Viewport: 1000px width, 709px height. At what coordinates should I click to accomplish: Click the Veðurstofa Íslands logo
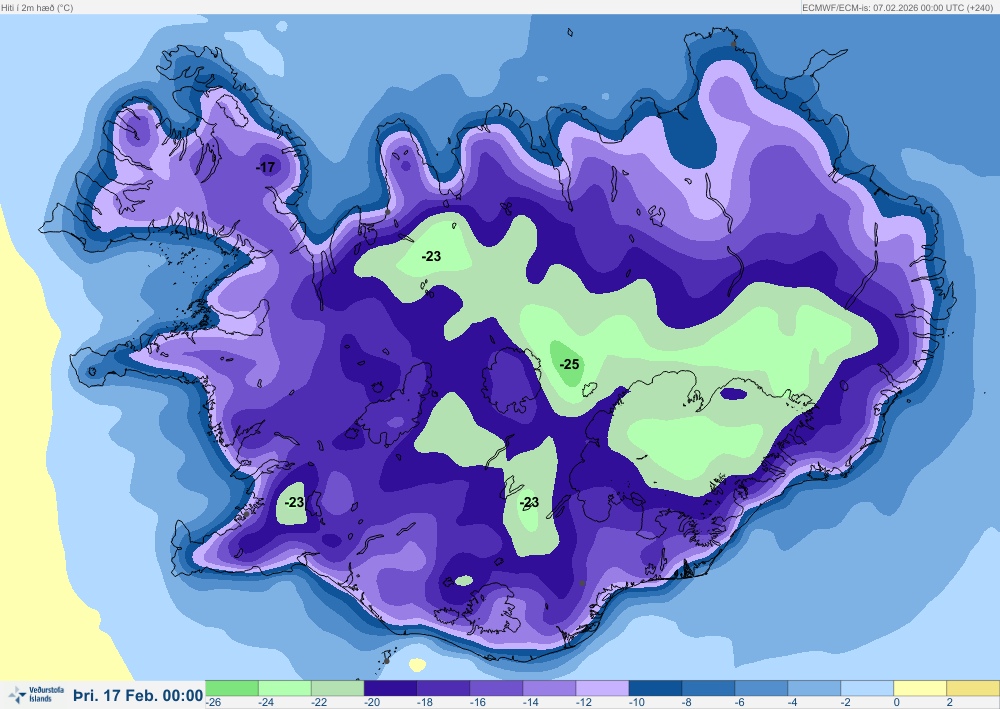[x=36, y=694]
